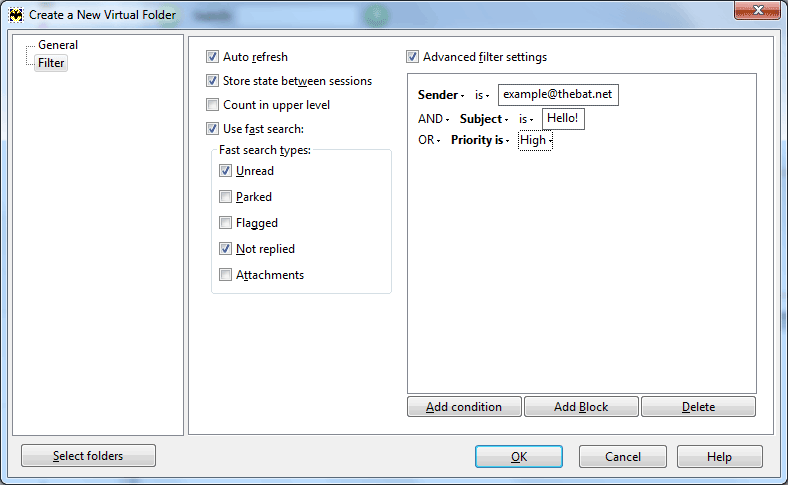Viewport: 788px width, 485px height.
Task: Check the Flagged fast search type
Action: (x=226, y=223)
